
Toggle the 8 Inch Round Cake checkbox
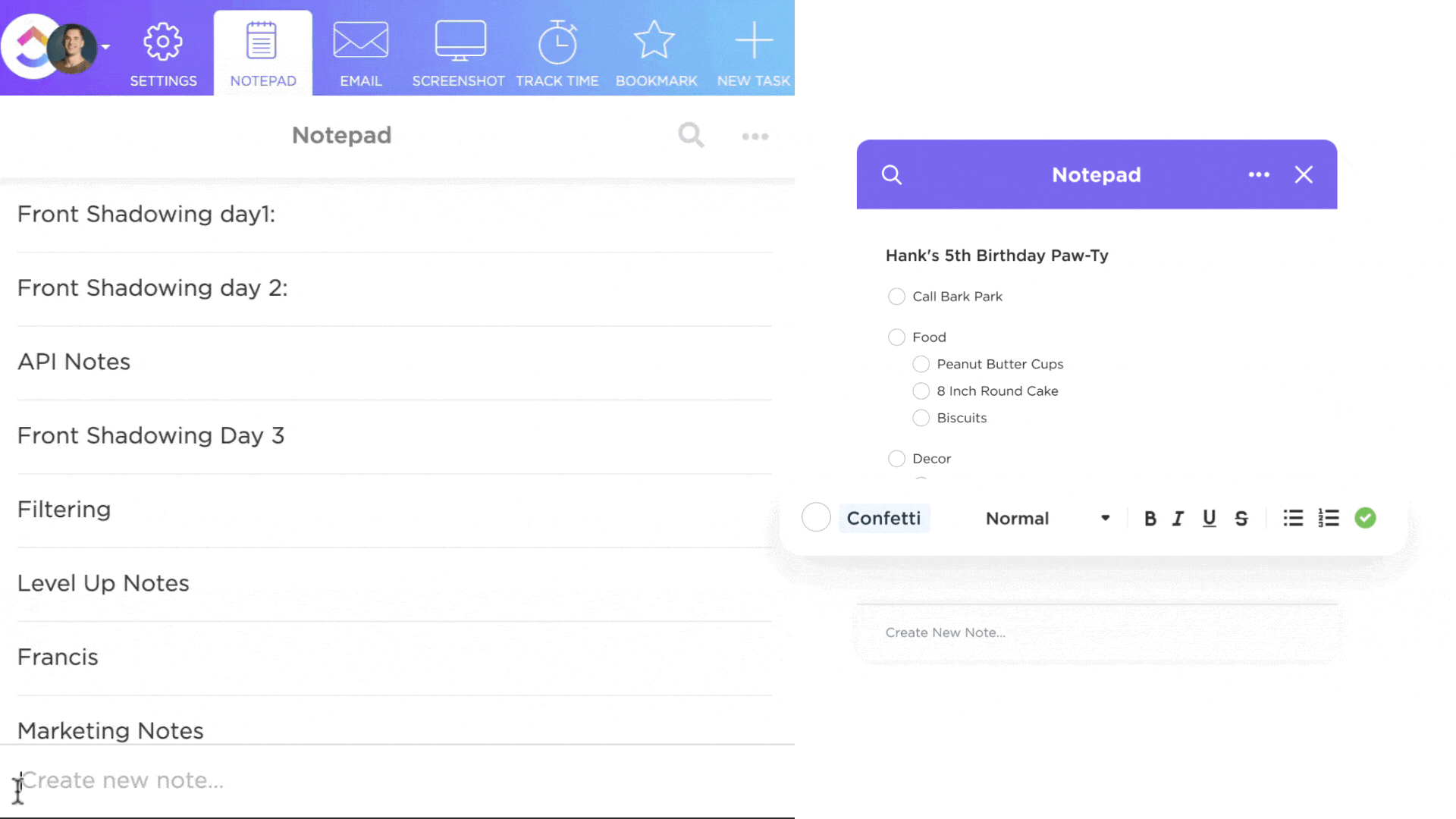click(x=920, y=390)
